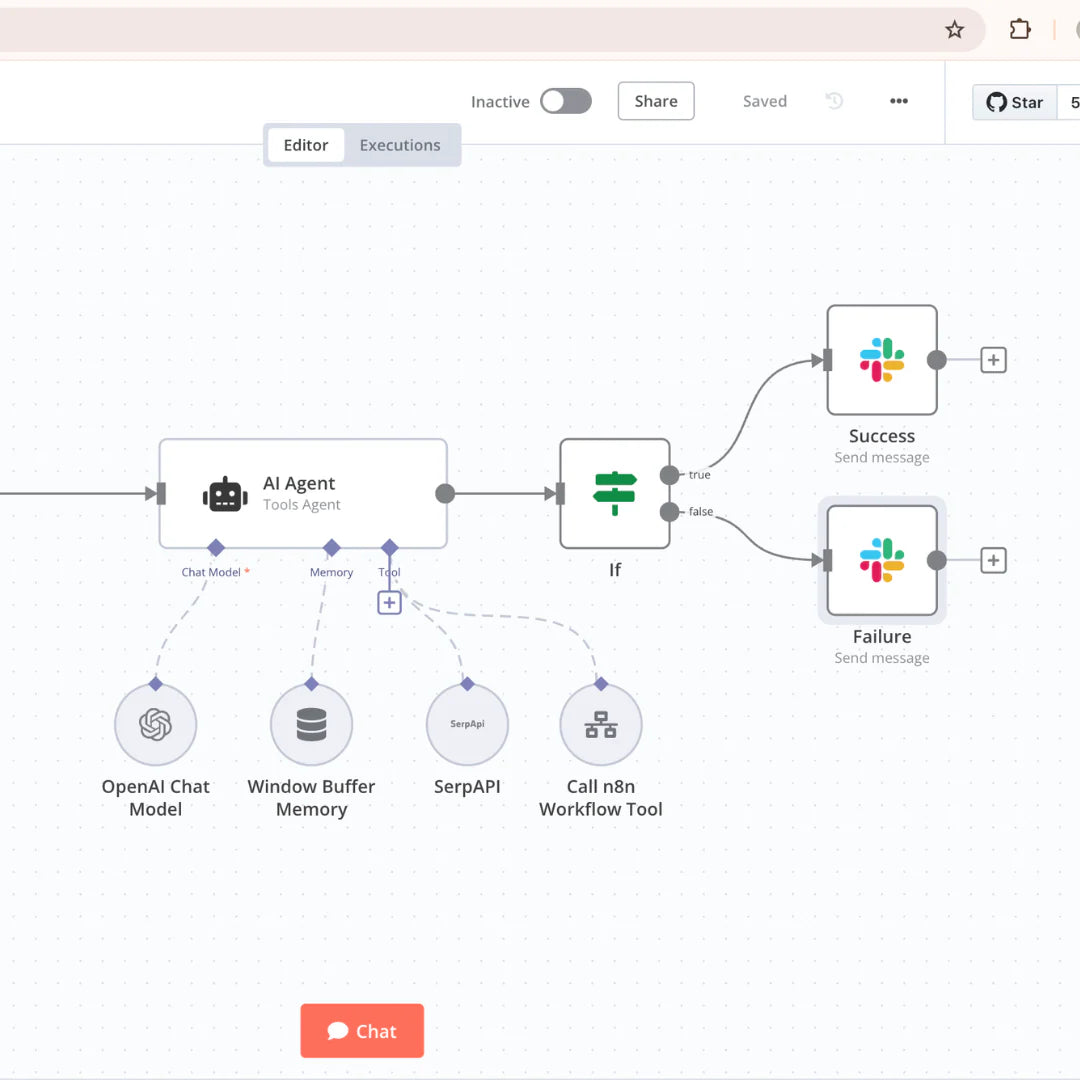This screenshot has width=1080, height=1080.
Task: Open the three-dot workflow options menu
Action: click(x=899, y=101)
